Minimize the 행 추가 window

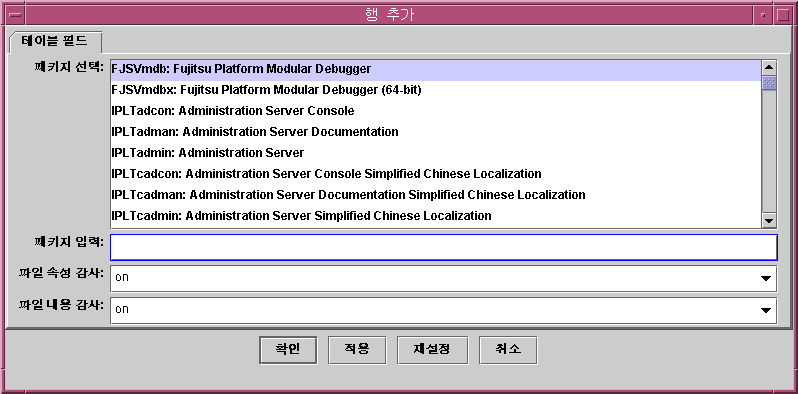762,15
